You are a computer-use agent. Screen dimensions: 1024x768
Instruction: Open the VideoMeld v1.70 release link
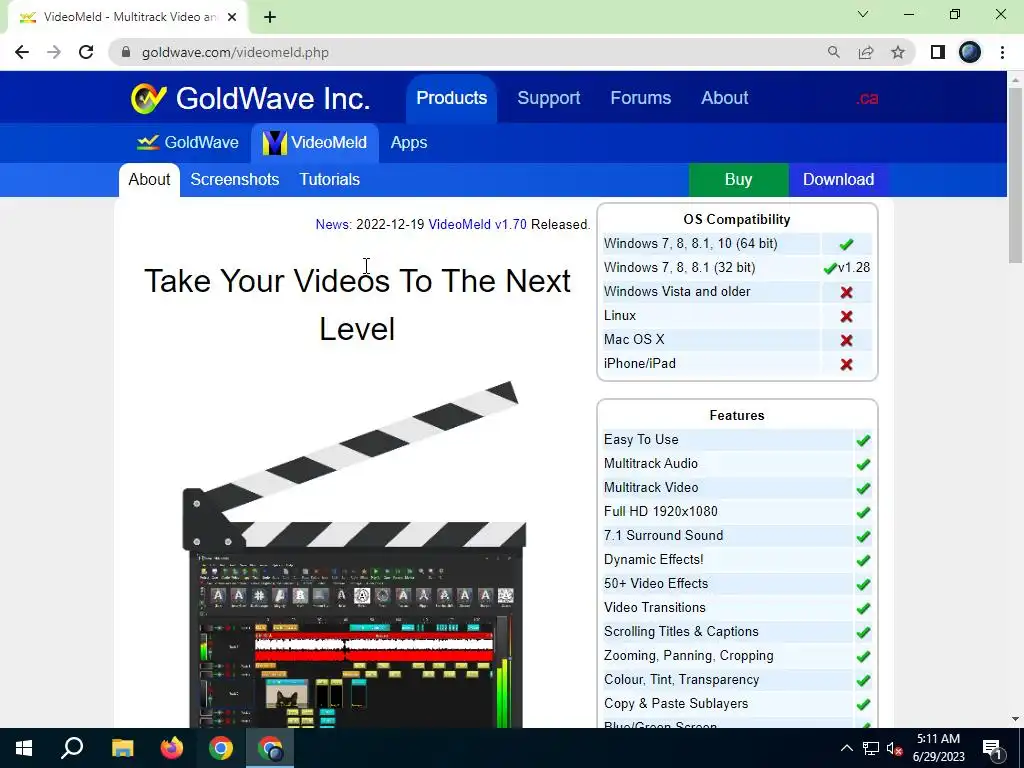pyautogui.click(x=477, y=225)
